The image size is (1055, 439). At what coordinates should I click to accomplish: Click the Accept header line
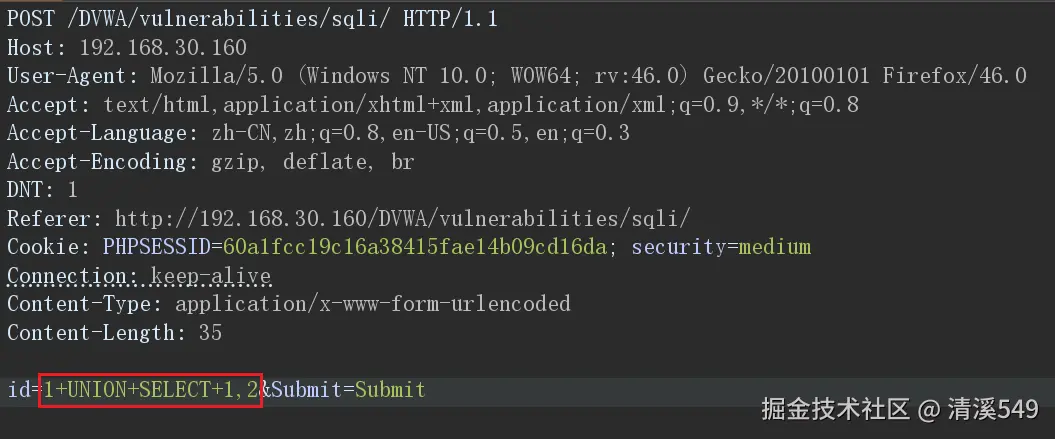(x=433, y=105)
